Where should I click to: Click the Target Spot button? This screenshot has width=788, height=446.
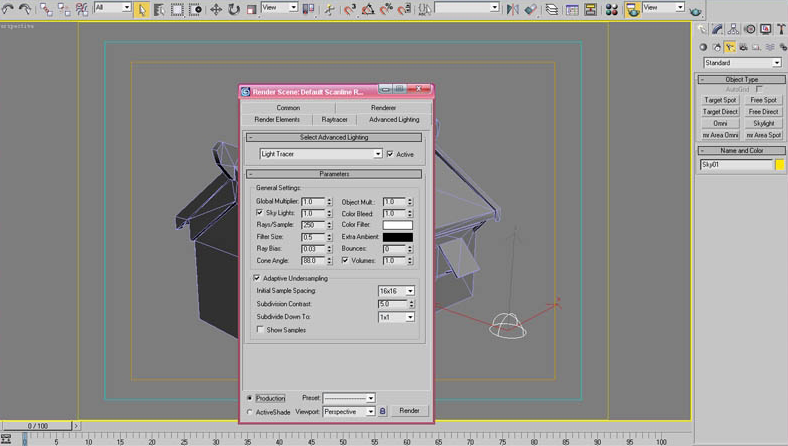[x=720, y=100]
